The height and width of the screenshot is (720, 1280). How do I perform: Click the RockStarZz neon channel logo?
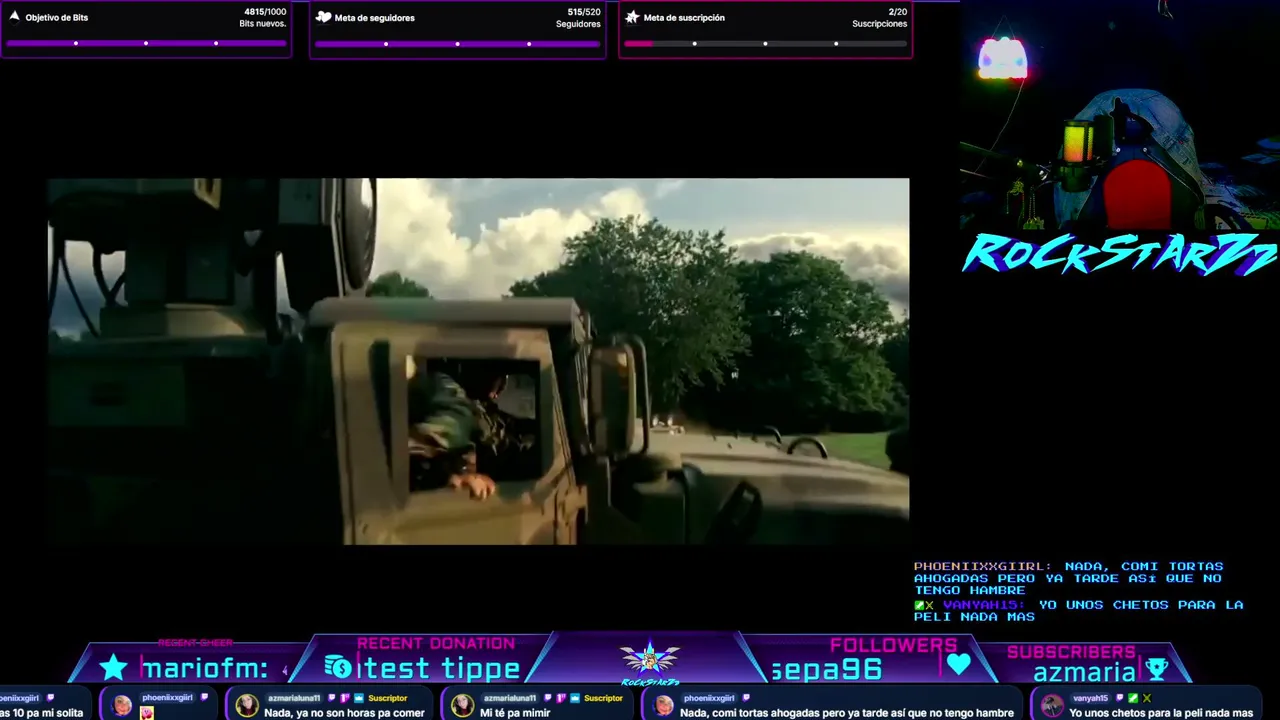click(1119, 254)
